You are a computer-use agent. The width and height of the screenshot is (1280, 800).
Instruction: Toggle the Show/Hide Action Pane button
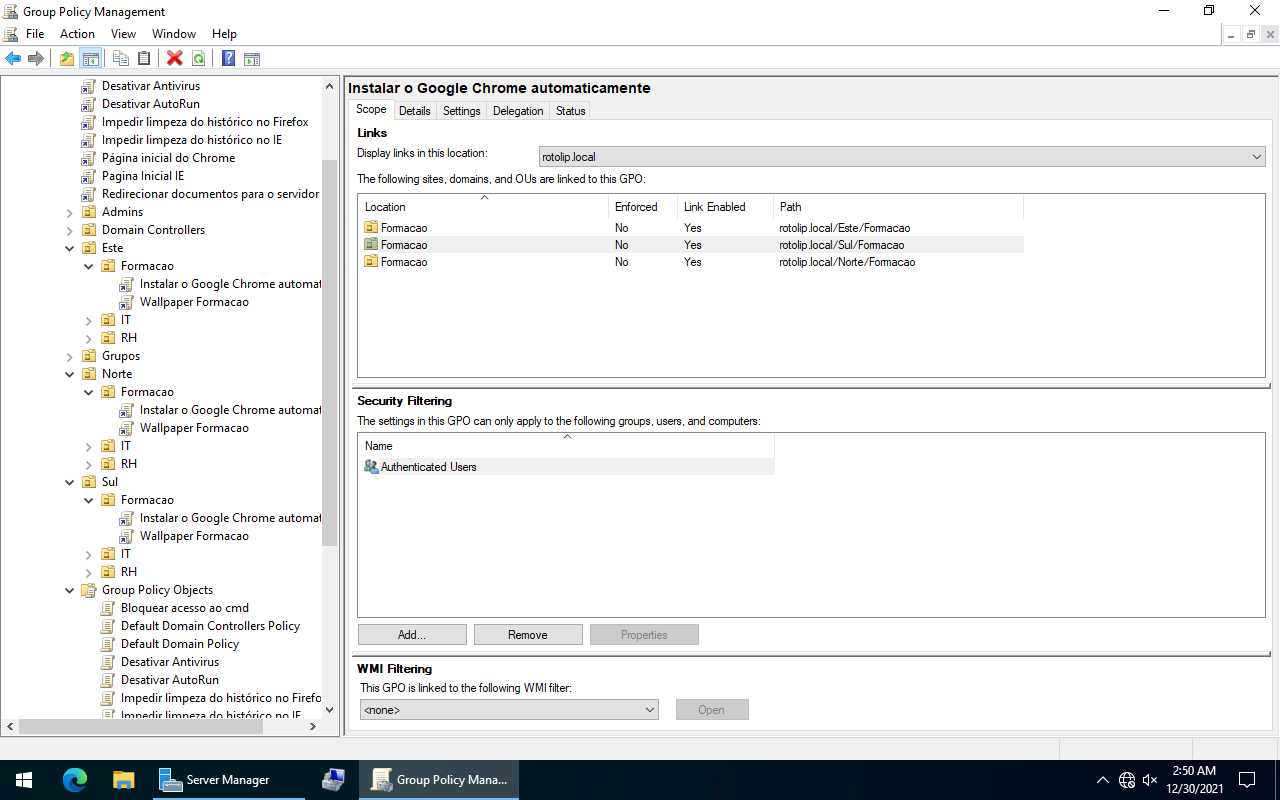coord(252,58)
